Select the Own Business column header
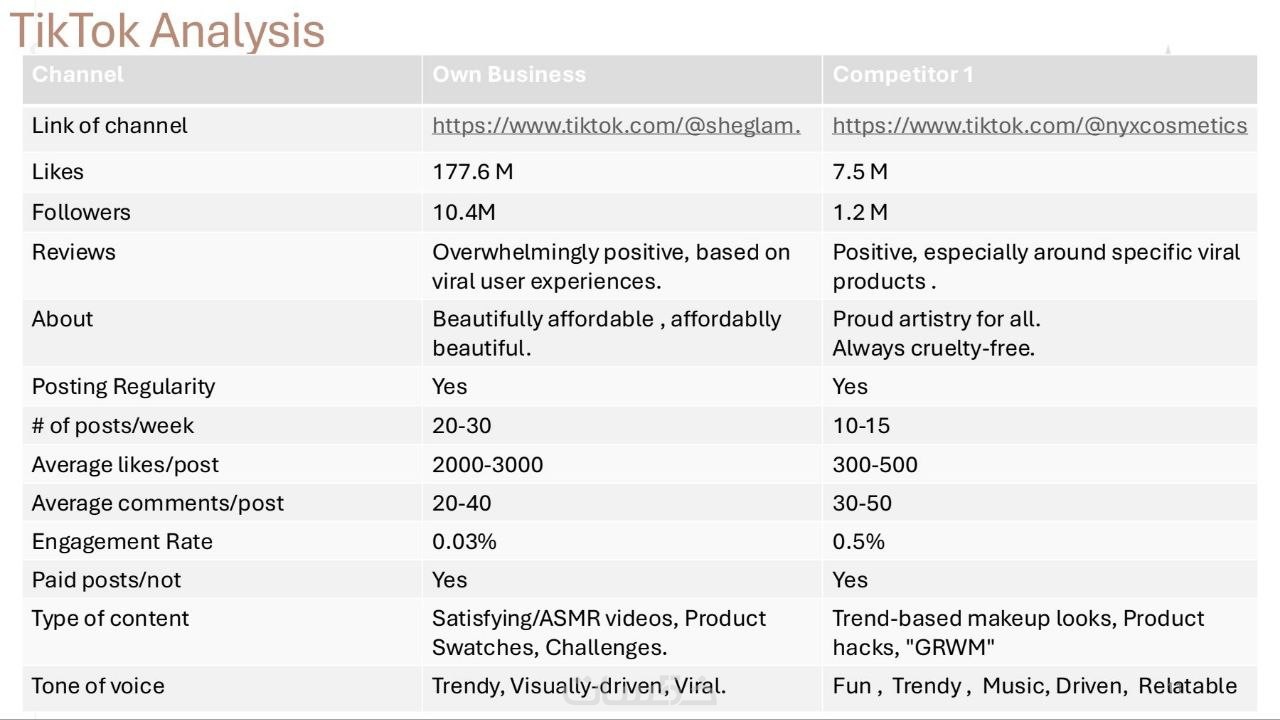This screenshot has height=720, width=1280. coord(508,75)
